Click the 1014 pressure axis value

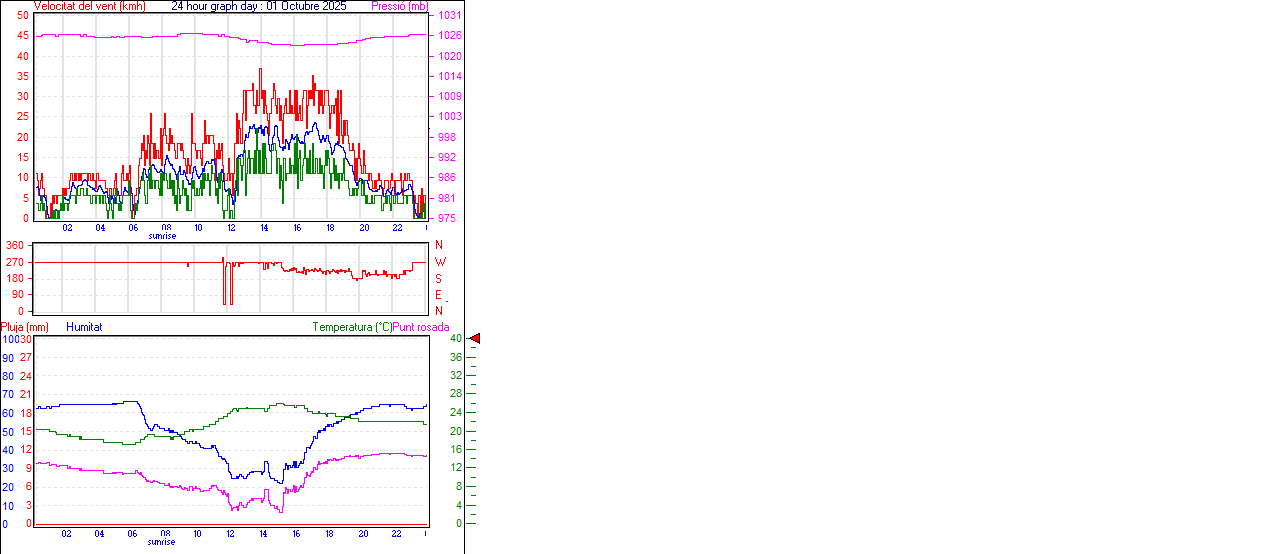point(449,76)
